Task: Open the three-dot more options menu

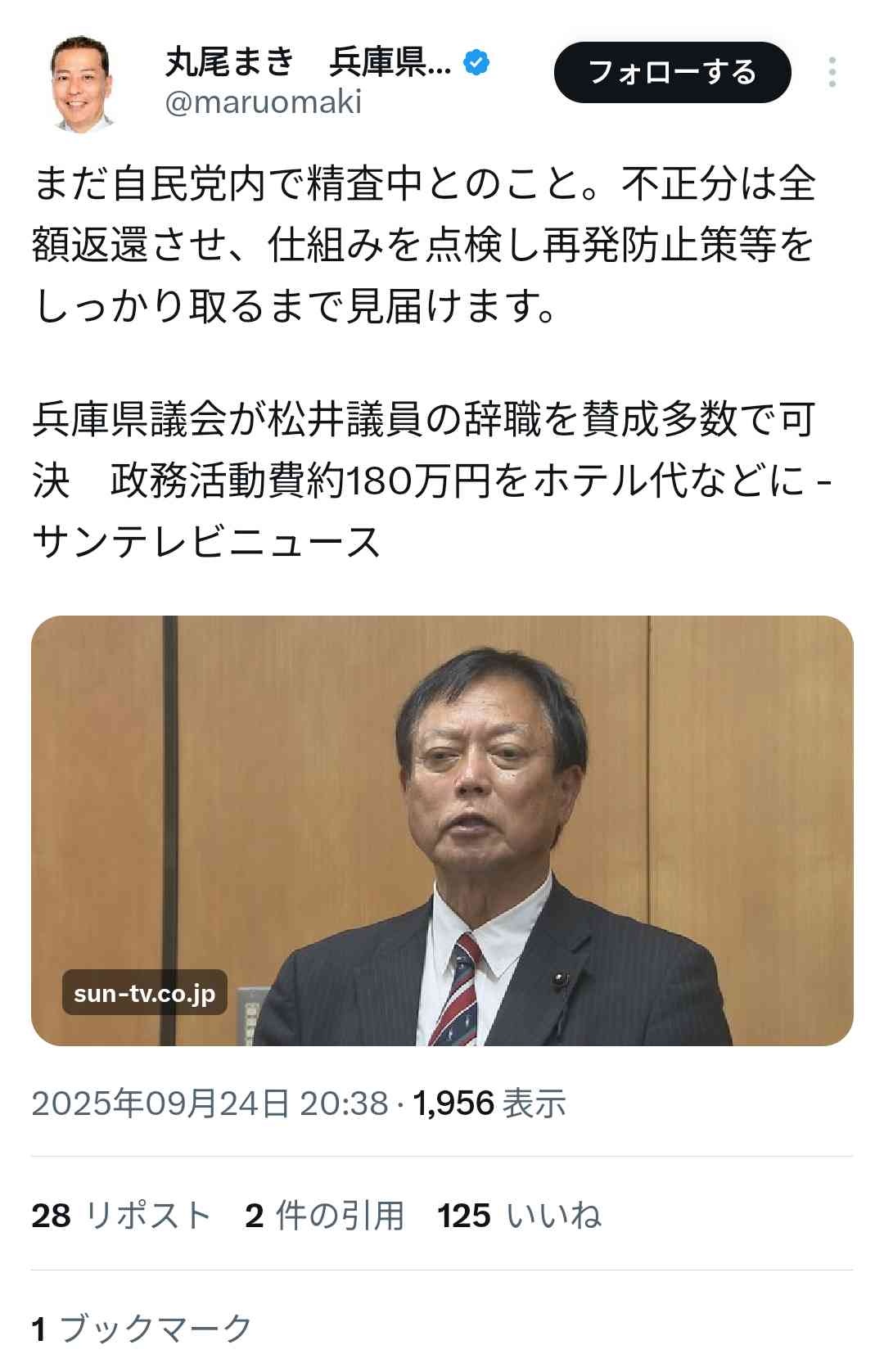Action: 832,72
